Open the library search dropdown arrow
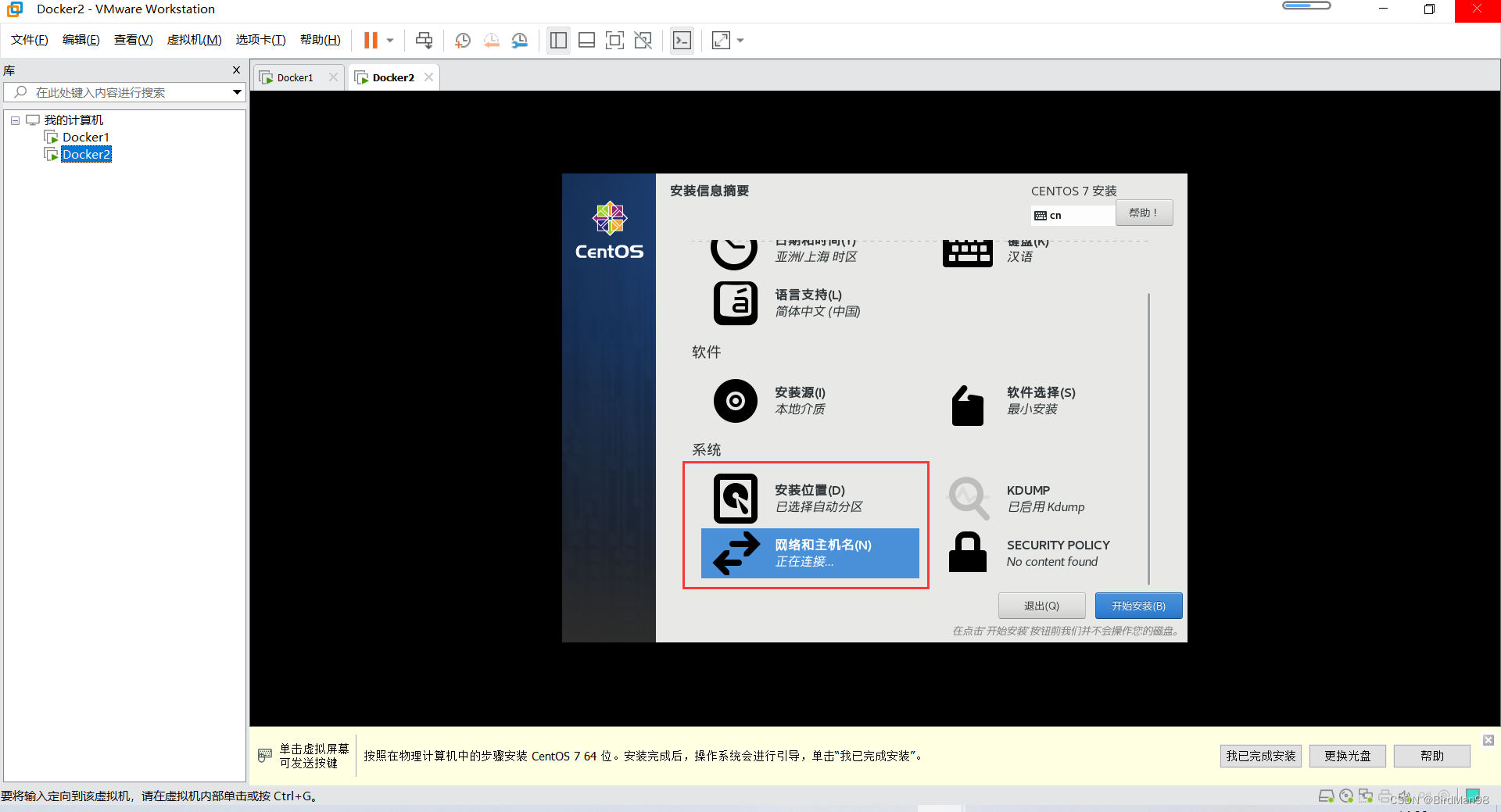 tap(237, 92)
